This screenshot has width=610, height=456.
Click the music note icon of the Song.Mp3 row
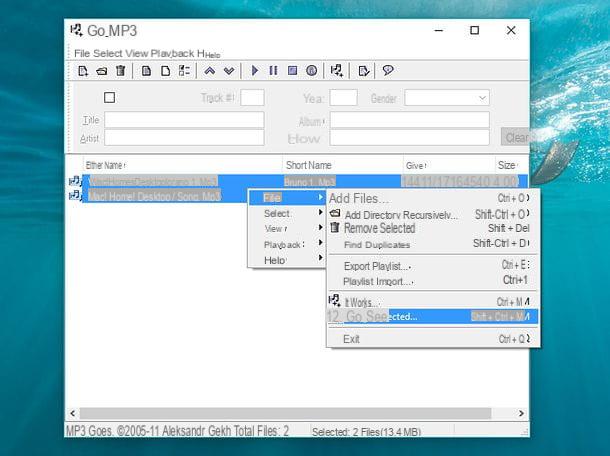click(75, 195)
